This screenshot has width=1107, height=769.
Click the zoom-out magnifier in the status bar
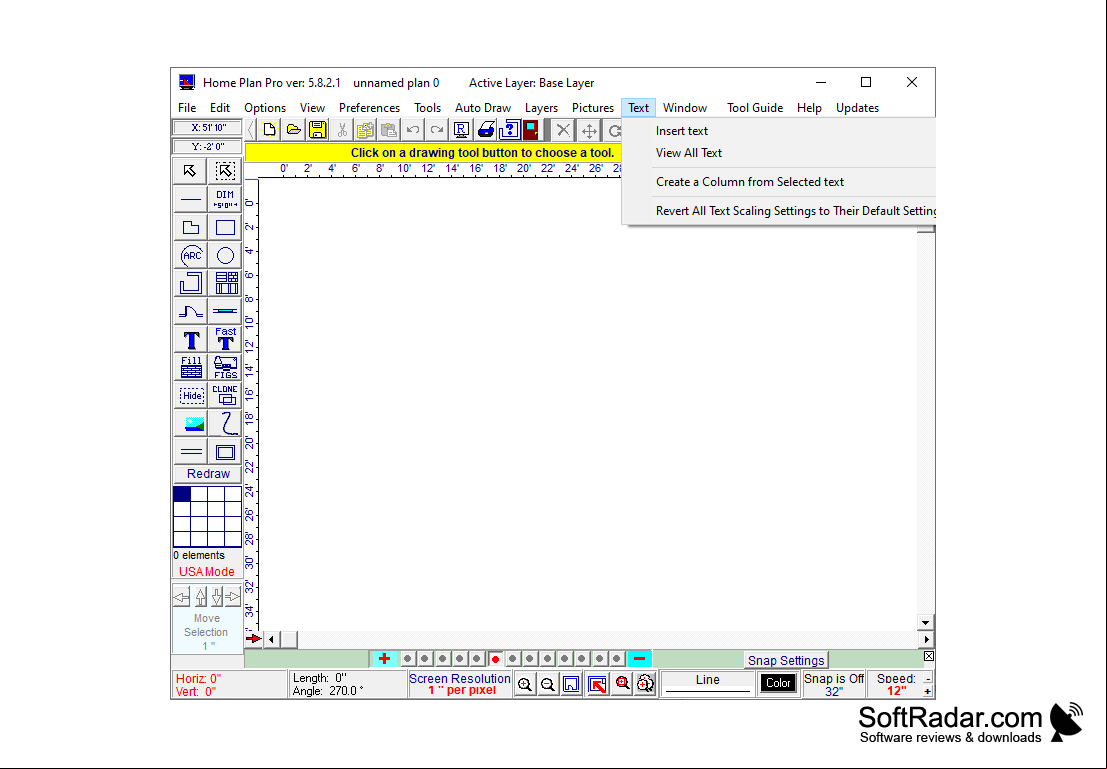(x=548, y=684)
